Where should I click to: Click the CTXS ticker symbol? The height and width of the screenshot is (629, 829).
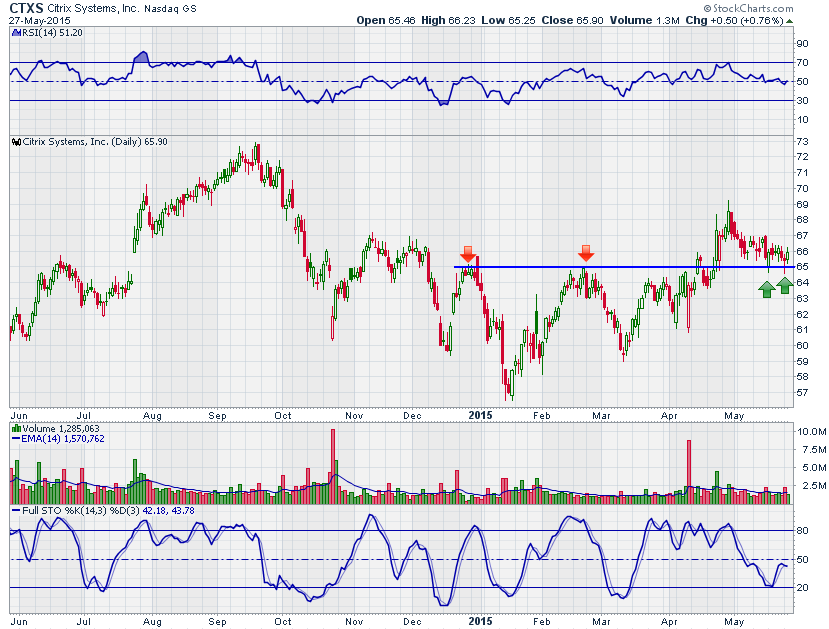pyautogui.click(x=26, y=8)
